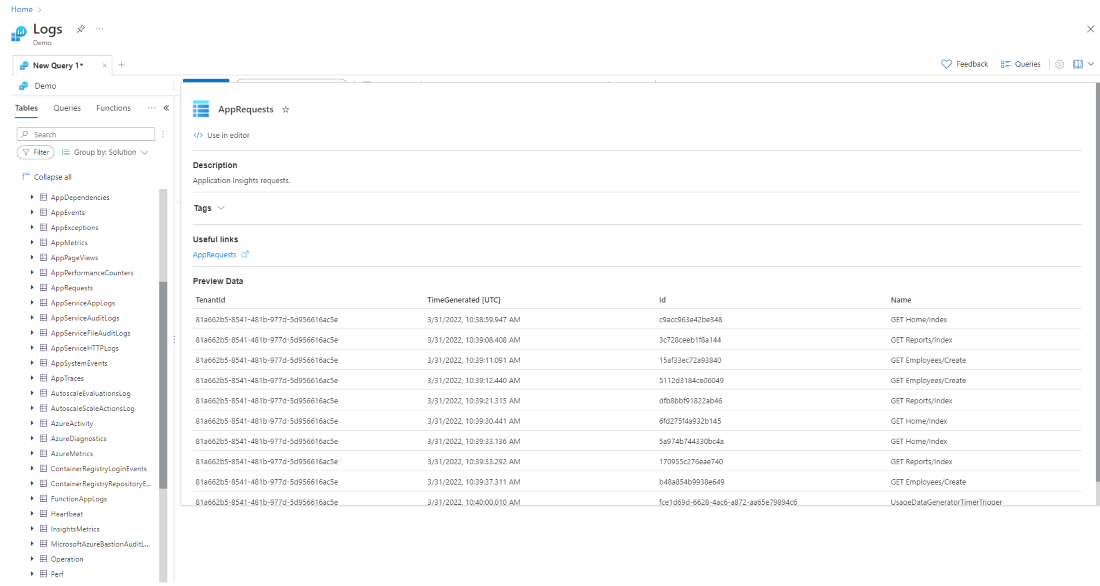Click the timestamp 3/31/2022, 10:39:11.091 AM
This screenshot has width=1100, height=586.
pyautogui.click(x=474, y=360)
